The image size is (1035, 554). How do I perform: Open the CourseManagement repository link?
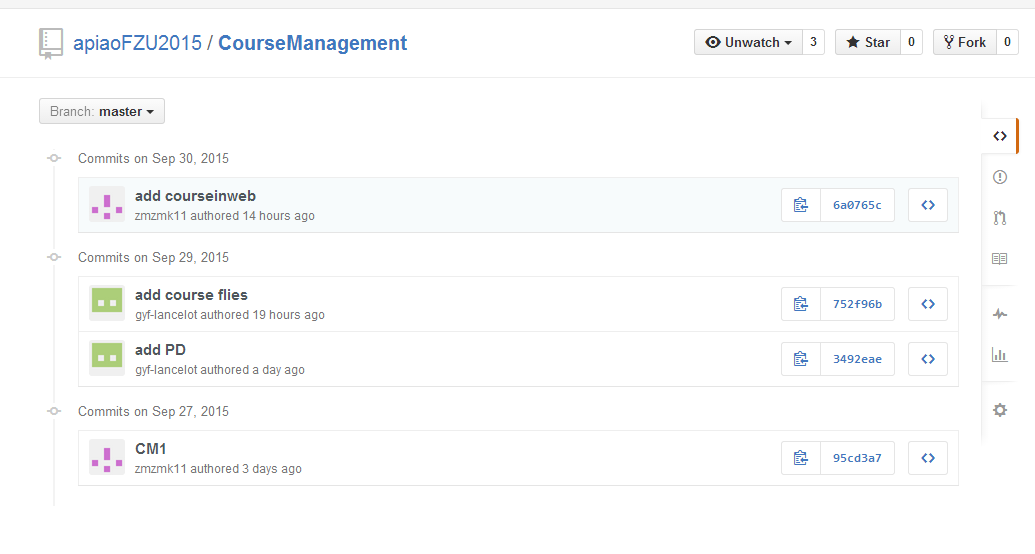tap(312, 43)
